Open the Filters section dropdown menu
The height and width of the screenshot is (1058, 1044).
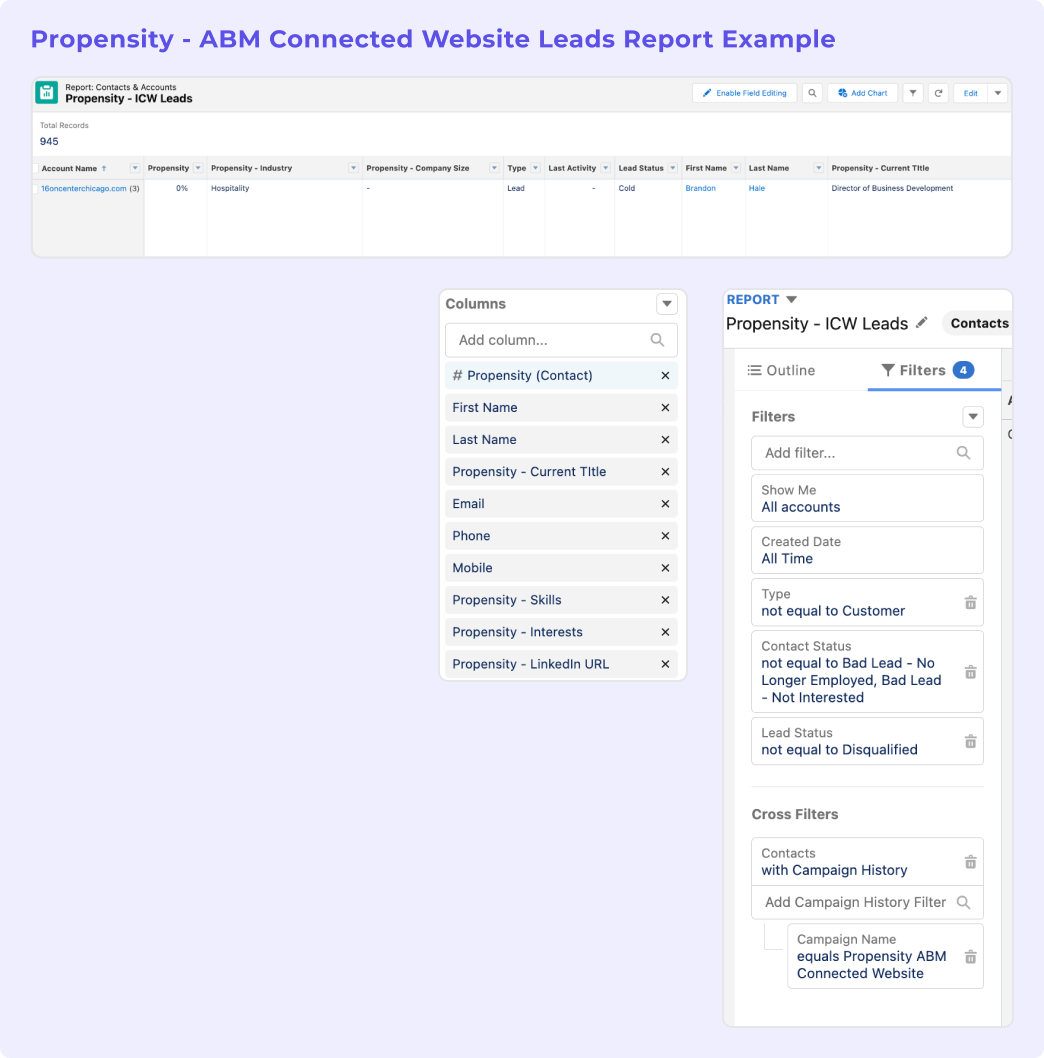[973, 416]
